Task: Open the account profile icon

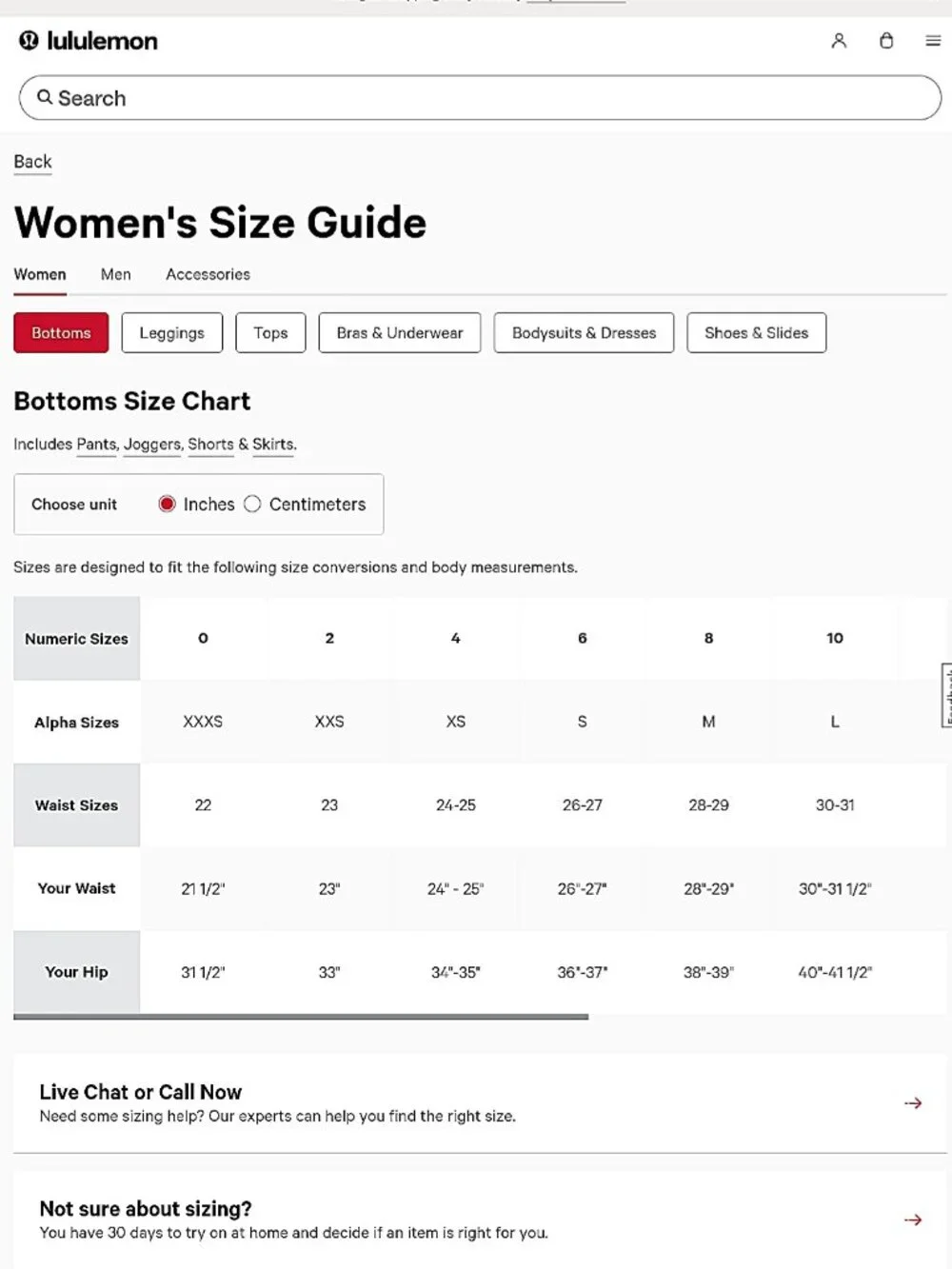Action: 839,41
